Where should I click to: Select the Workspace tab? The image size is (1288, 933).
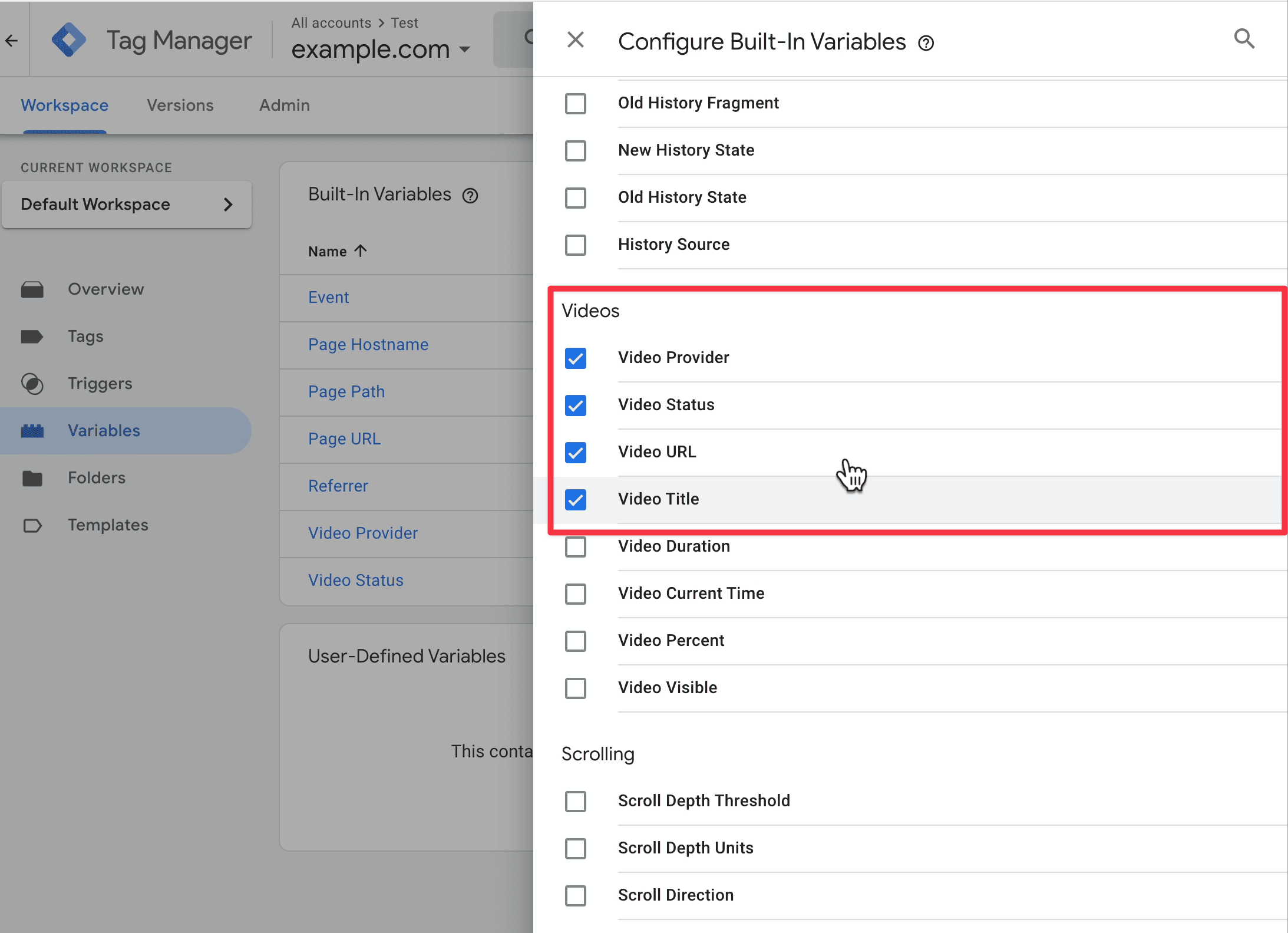64,104
